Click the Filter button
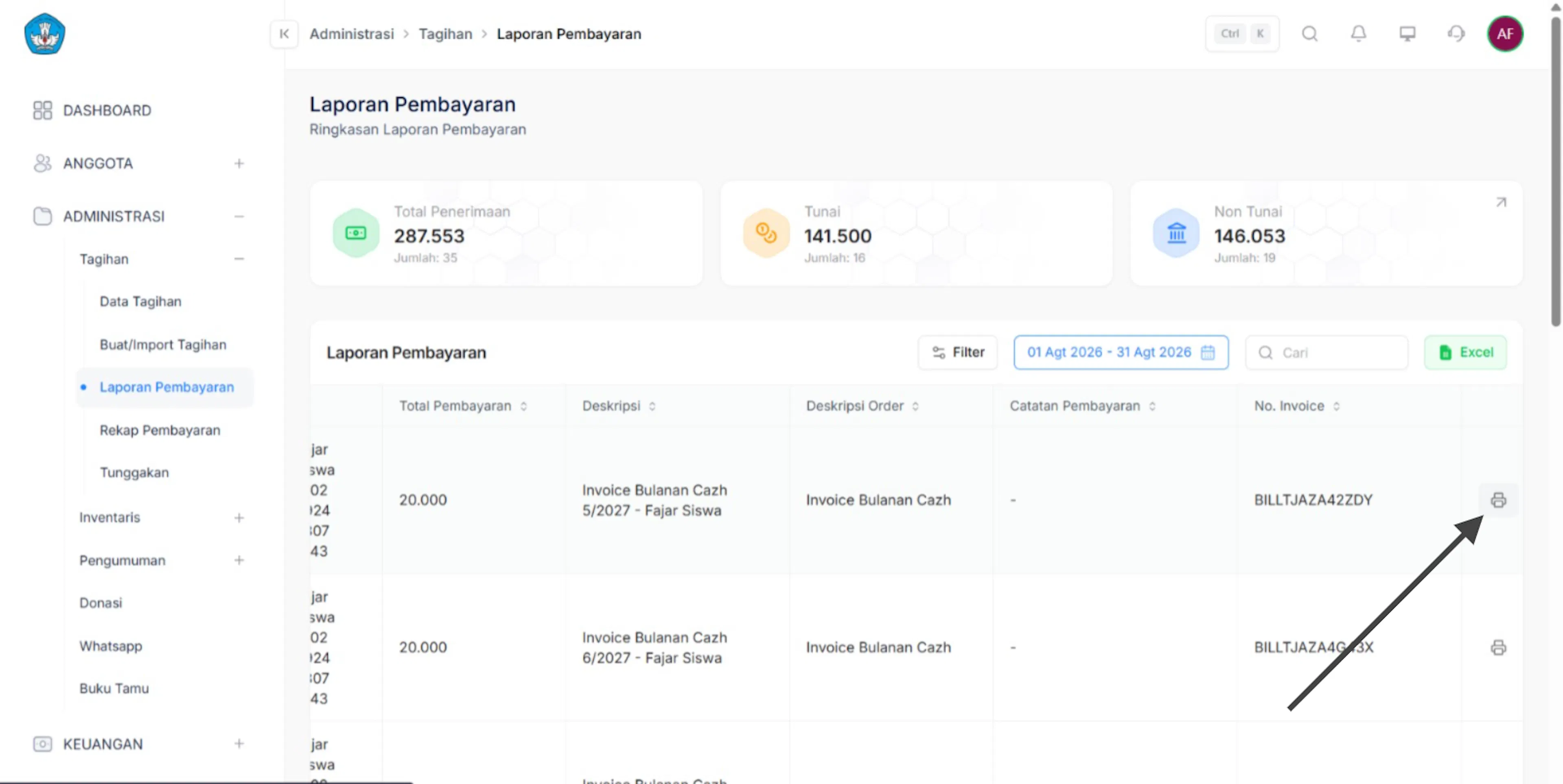 957,352
